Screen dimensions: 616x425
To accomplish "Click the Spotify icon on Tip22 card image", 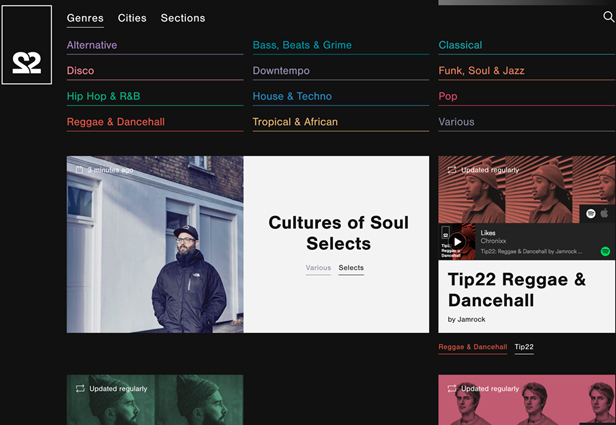I will click(x=590, y=213).
